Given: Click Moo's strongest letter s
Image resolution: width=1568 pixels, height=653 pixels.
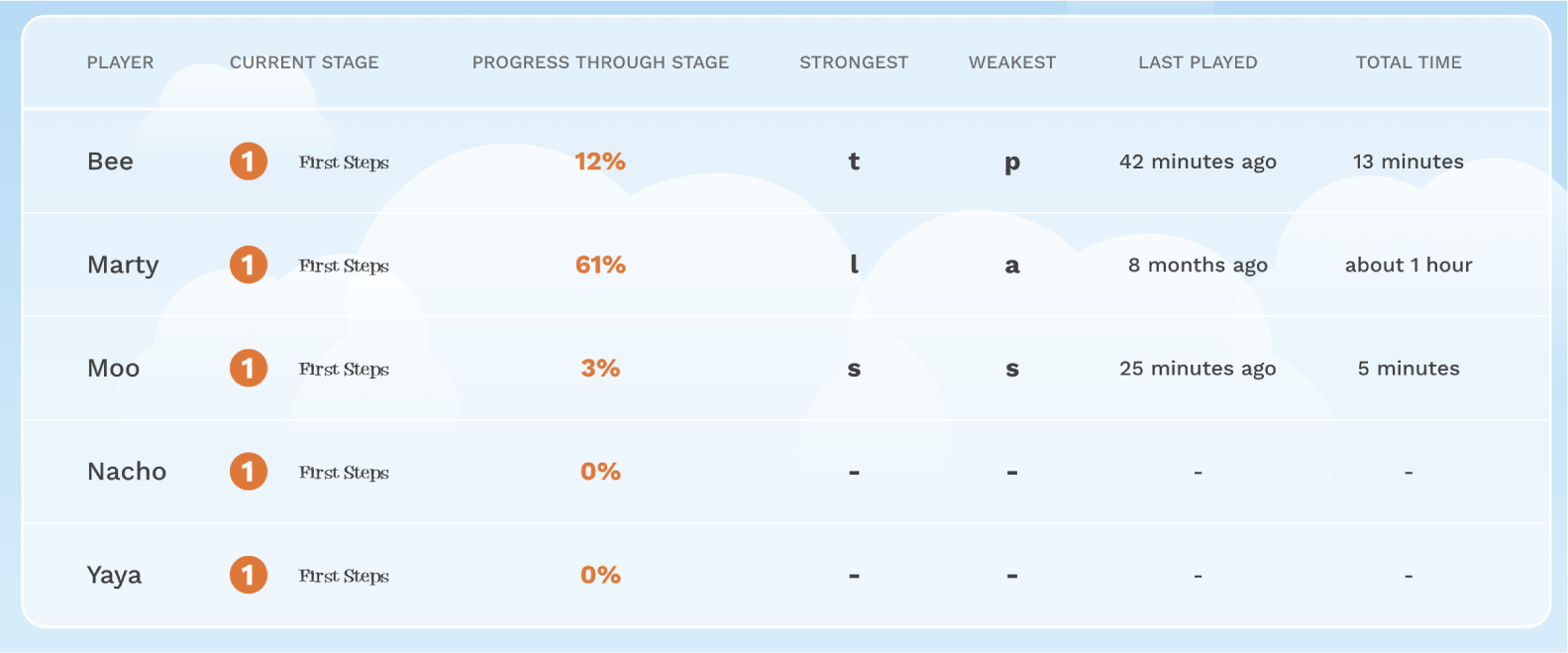Looking at the screenshot, I should coord(854,368).
